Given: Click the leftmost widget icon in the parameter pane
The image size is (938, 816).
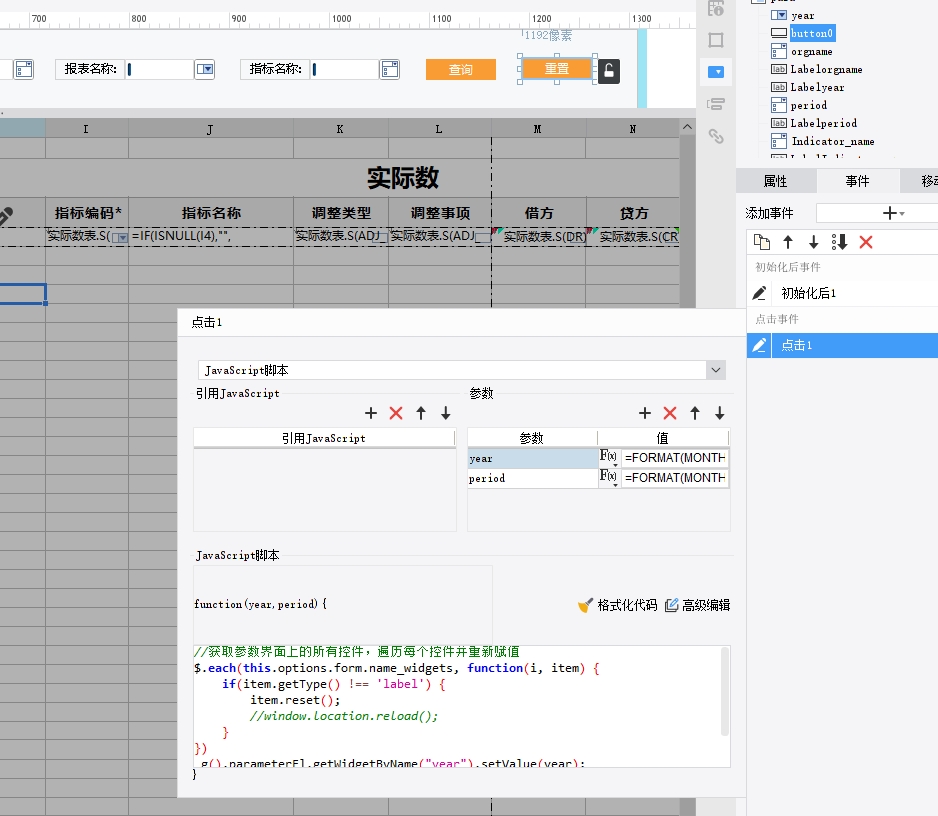Looking at the screenshot, I should click(x=23, y=69).
